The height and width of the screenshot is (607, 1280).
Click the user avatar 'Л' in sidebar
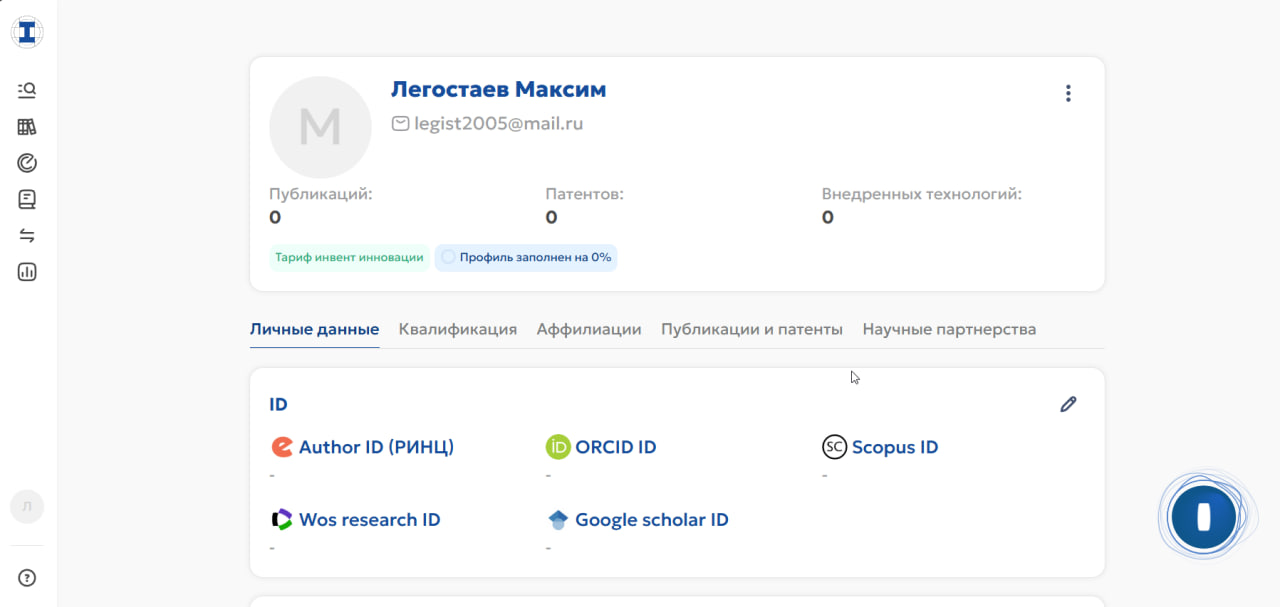pos(27,506)
